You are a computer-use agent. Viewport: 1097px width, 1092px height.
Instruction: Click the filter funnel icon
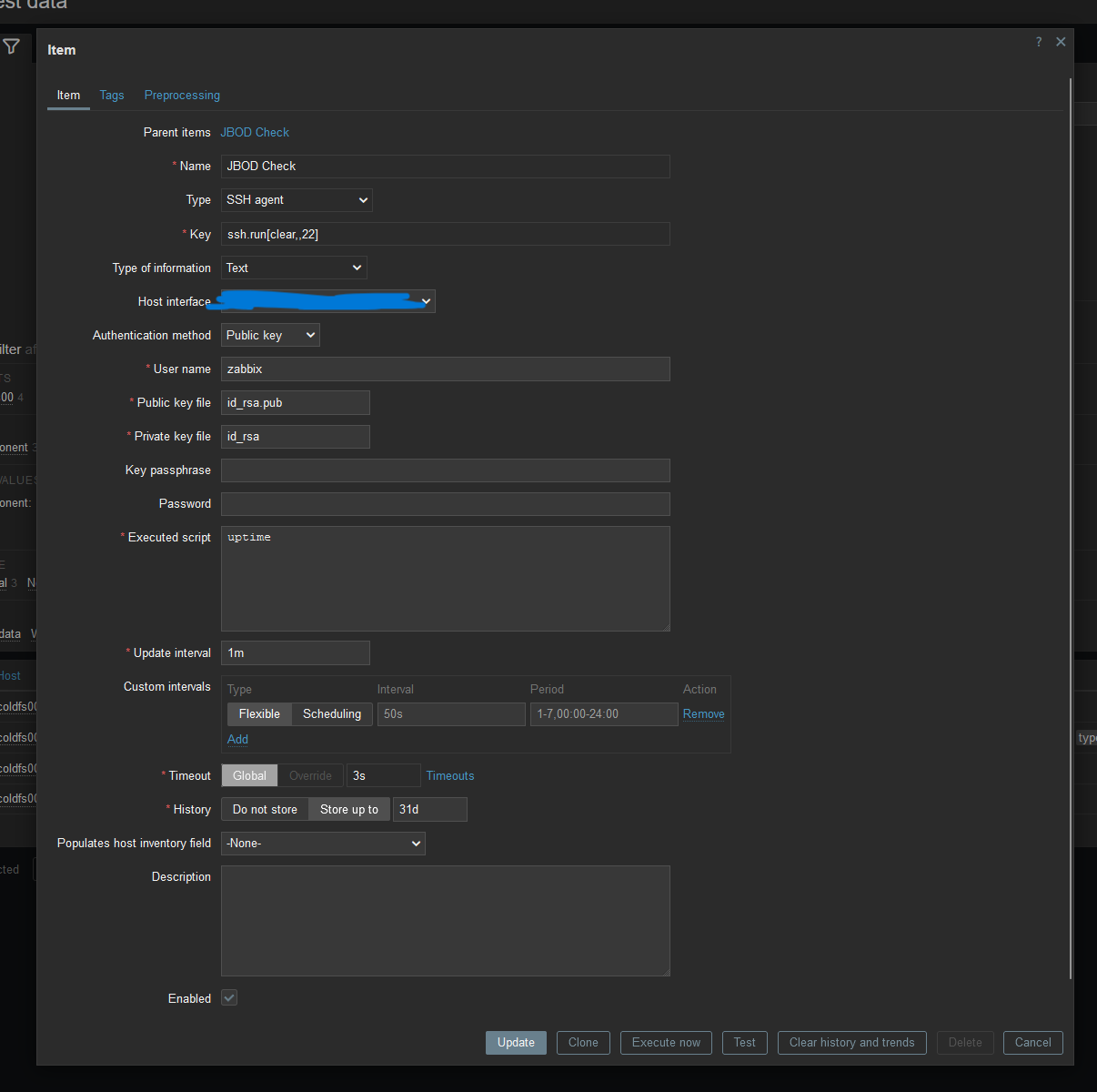(x=12, y=46)
